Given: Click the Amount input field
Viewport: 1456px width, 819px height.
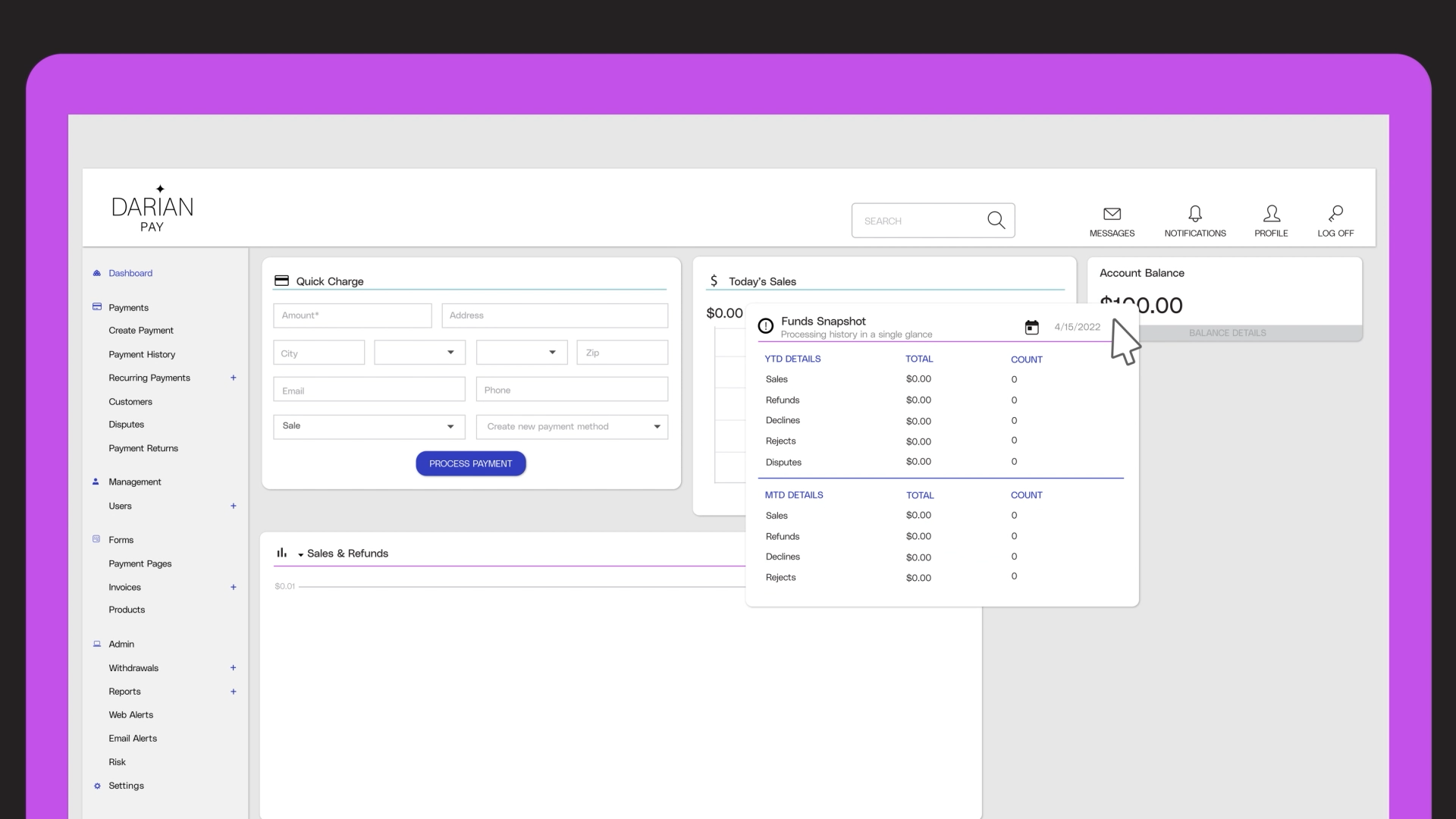Looking at the screenshot, I should pos(352,315).
